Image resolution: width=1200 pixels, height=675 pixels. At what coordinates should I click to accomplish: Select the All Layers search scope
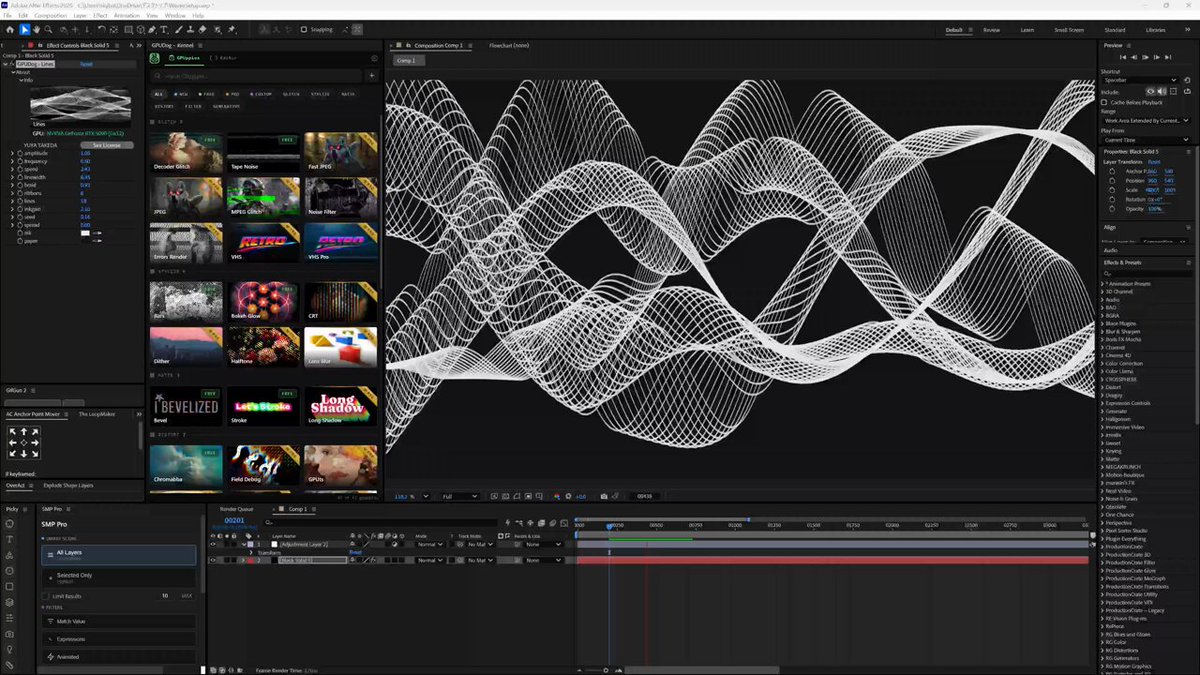pos(119,554)
